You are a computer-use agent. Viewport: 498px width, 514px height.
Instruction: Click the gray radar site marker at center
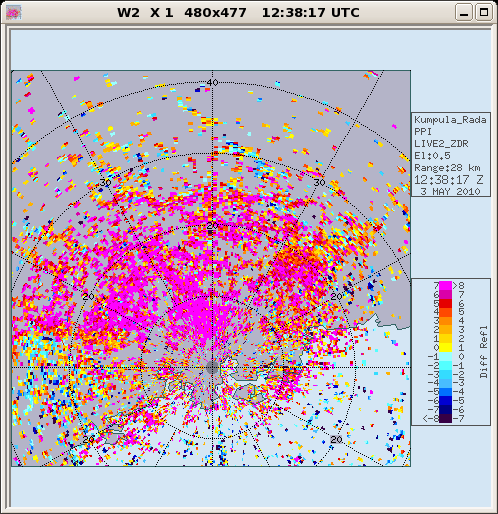coord(212,368)
